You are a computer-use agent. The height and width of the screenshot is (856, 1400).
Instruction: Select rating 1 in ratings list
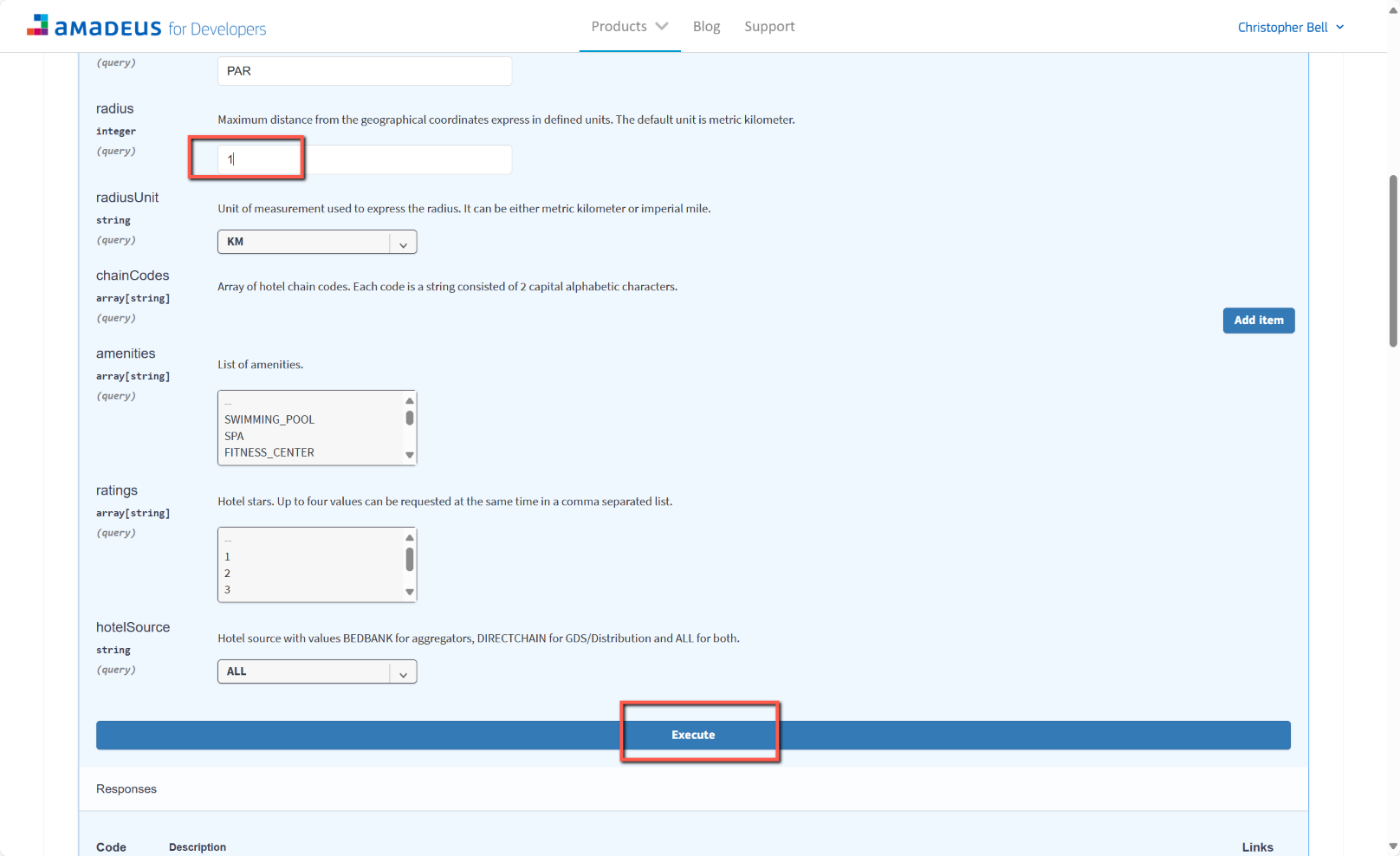(228, 556)
